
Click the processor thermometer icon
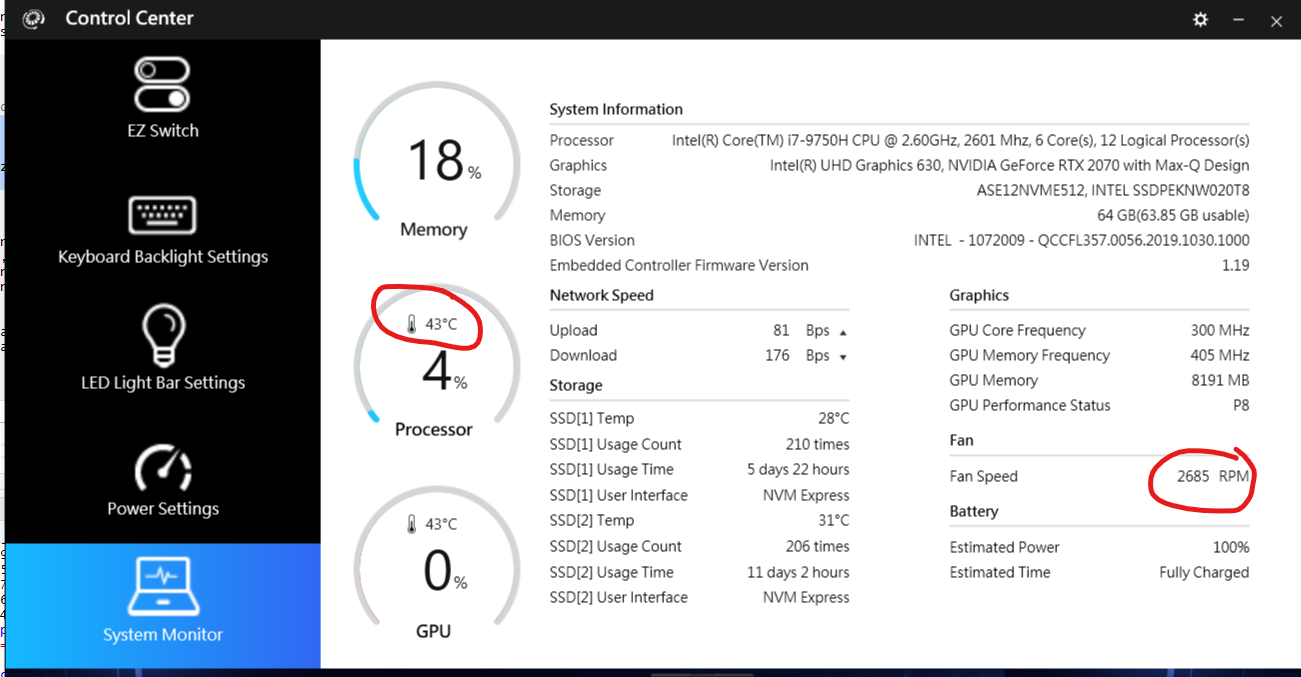click(411, 324)
